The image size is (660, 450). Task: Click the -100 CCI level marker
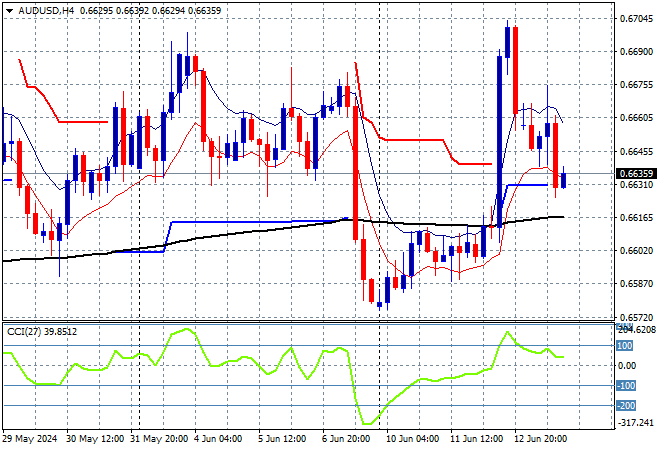[x=626, y=386]
